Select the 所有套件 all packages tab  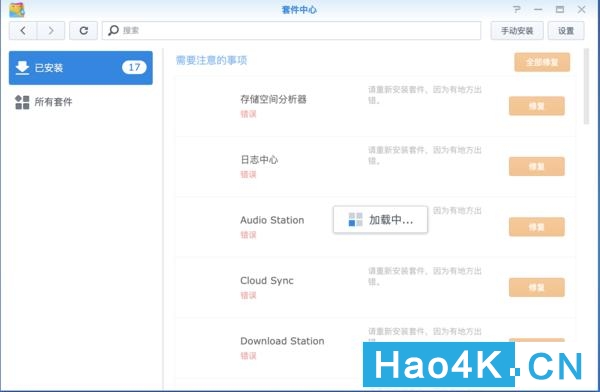(81, 102)
